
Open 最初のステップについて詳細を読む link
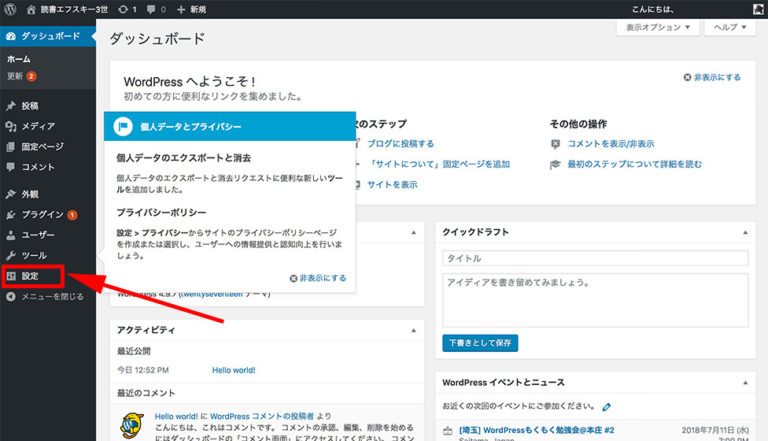coord(634,164)
